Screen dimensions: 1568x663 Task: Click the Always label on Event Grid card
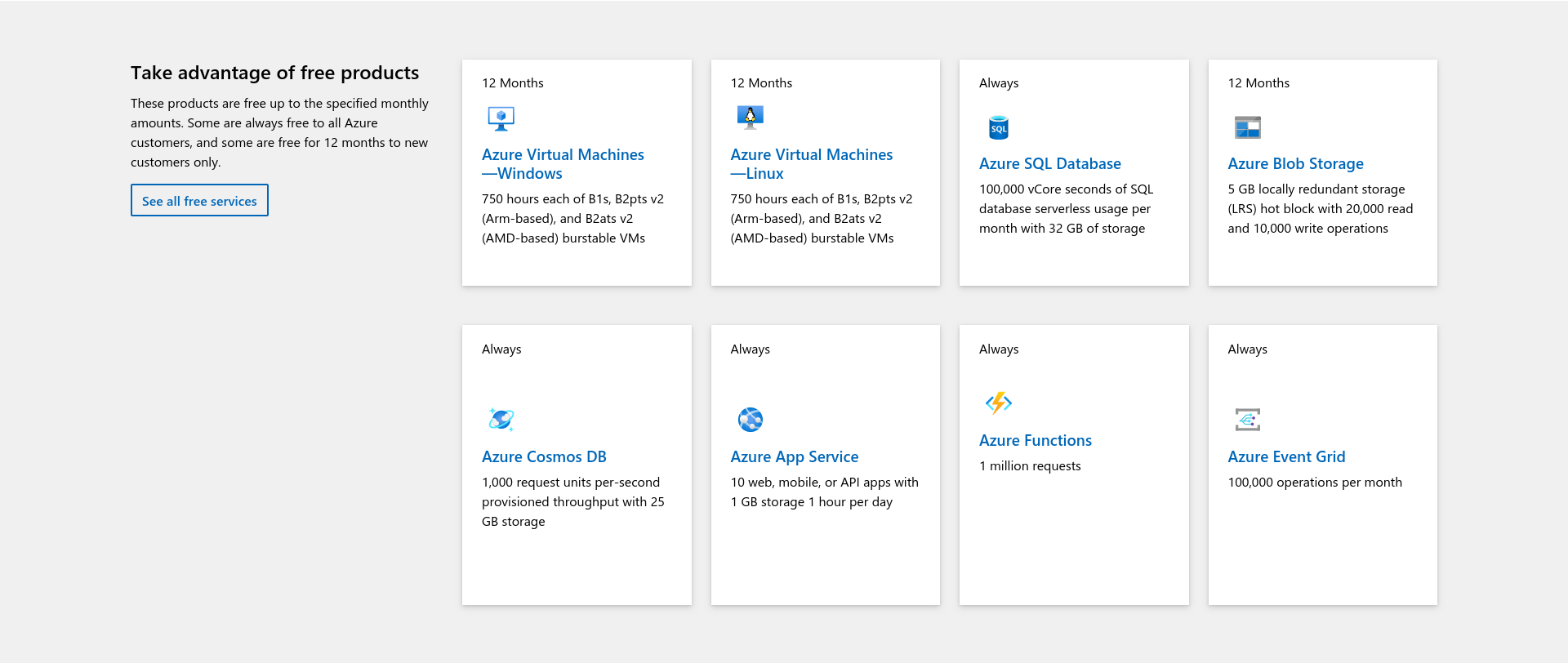1247,349
